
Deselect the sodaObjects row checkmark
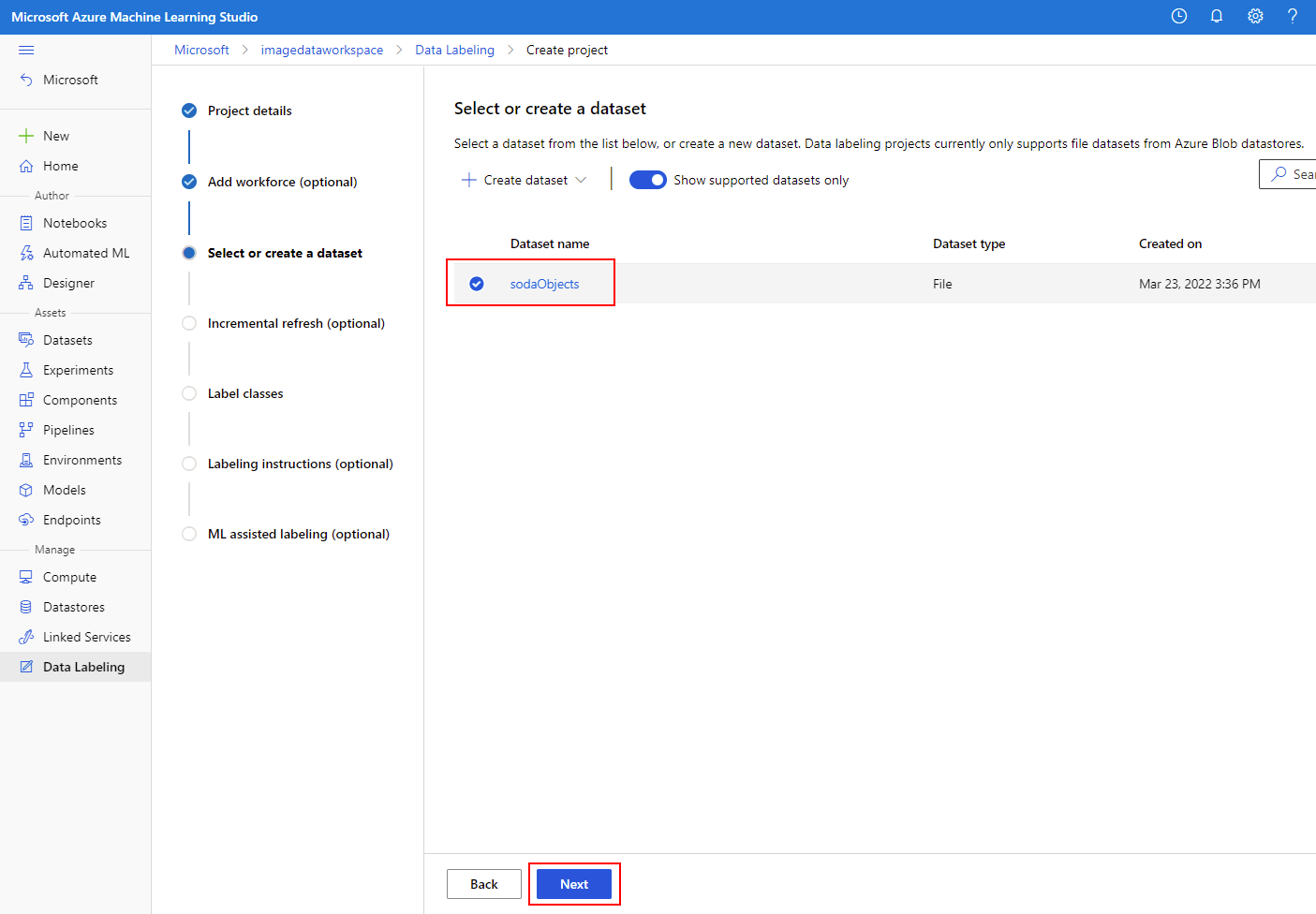pyautogui.click(x=477, y=284)
